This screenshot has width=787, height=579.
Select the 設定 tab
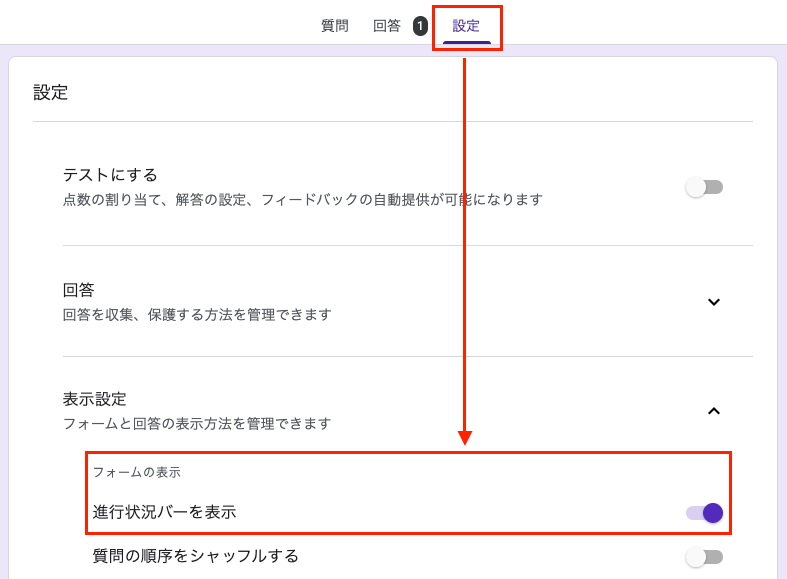466,26
